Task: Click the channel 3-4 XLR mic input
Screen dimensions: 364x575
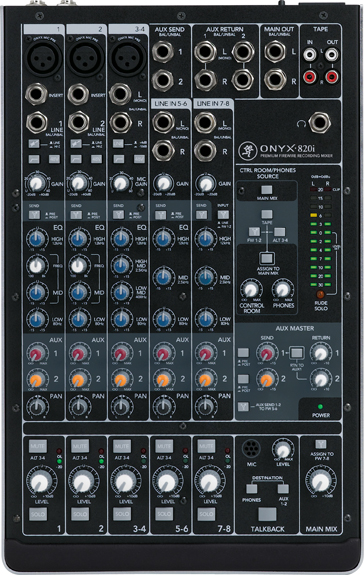Action: pyautogui.click(x=128, y=57)
